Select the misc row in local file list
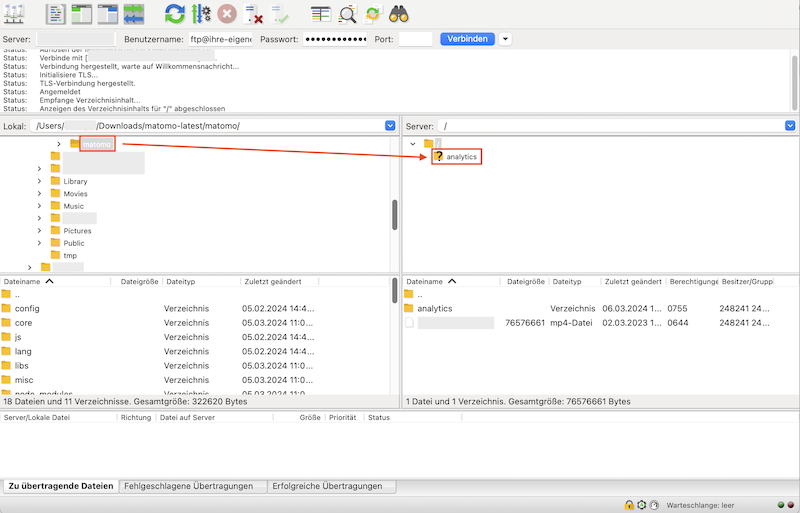The width and height of the screenshot is (800, 513). click(x=195, y=380)
